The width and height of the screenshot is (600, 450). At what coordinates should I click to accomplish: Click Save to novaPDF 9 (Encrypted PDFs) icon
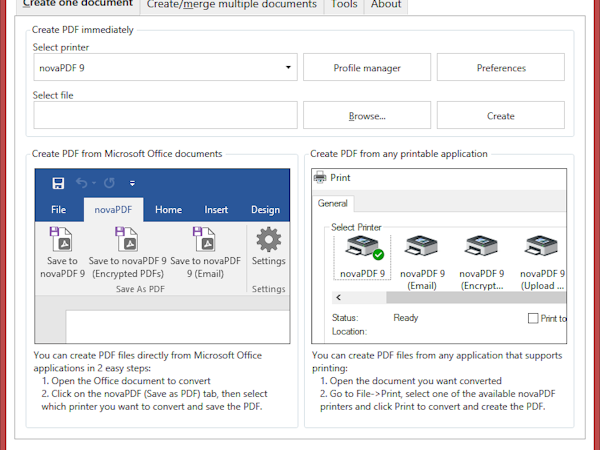coord(127,239)
